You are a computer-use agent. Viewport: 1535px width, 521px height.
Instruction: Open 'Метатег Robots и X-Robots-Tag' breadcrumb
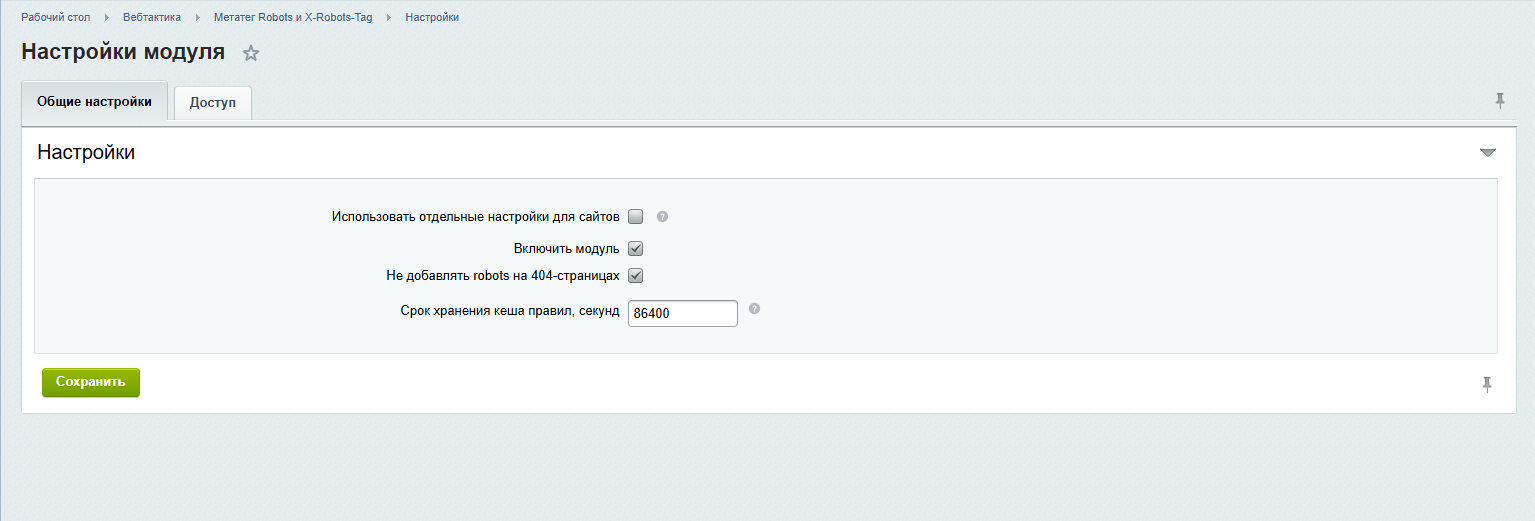[x=293, y=17]
